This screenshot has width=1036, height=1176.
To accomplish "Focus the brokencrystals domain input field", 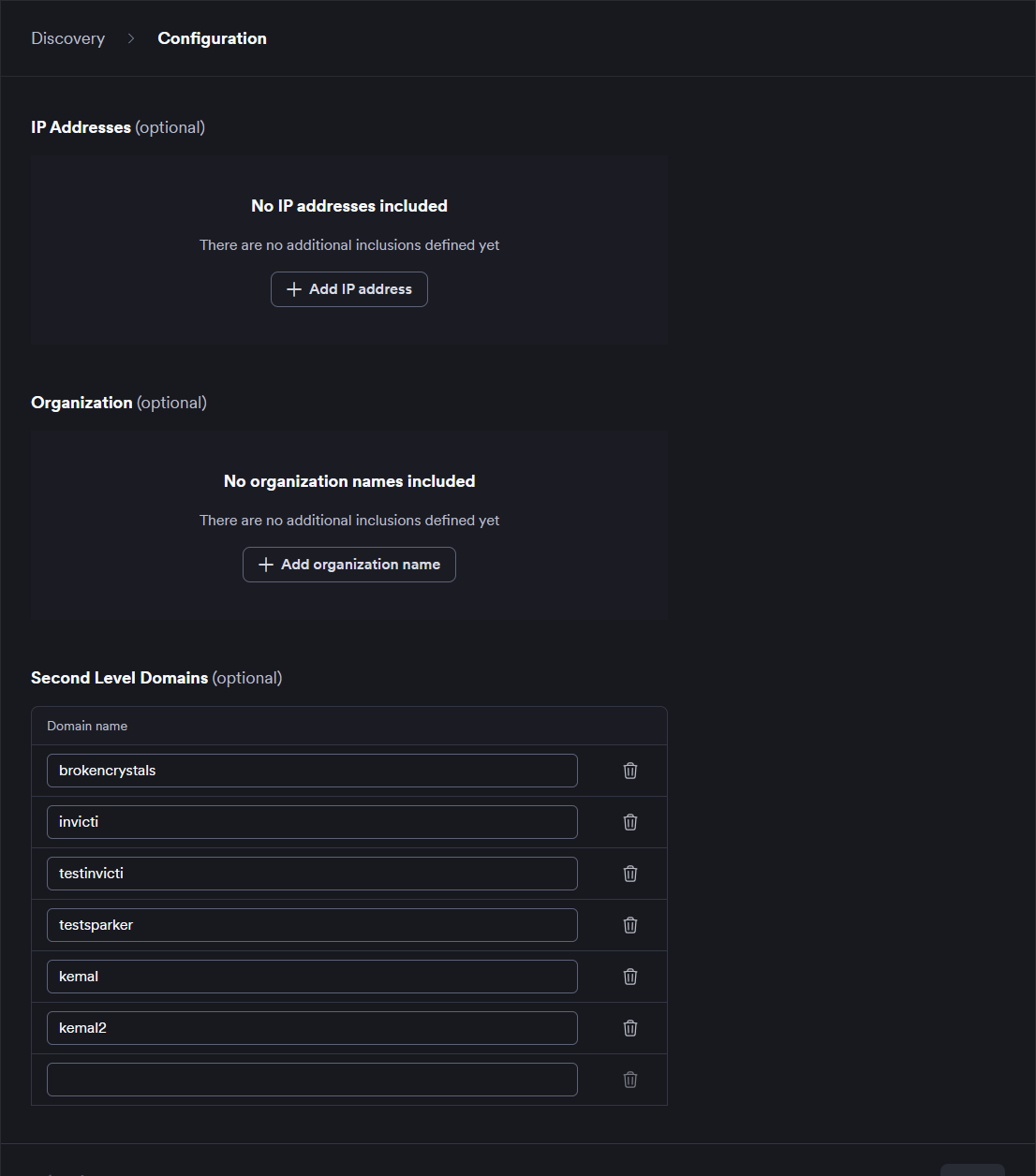I will coord(312,771).
